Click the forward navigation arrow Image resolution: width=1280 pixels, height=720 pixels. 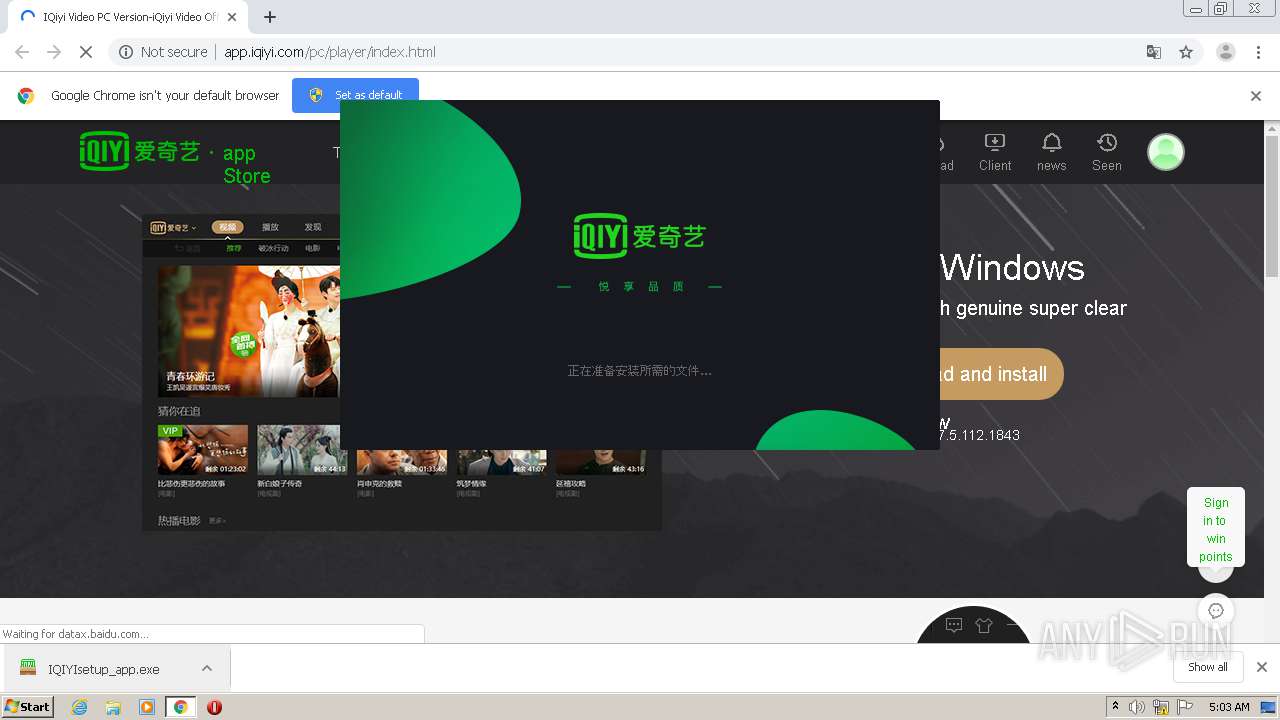click(x=54, y=52)
